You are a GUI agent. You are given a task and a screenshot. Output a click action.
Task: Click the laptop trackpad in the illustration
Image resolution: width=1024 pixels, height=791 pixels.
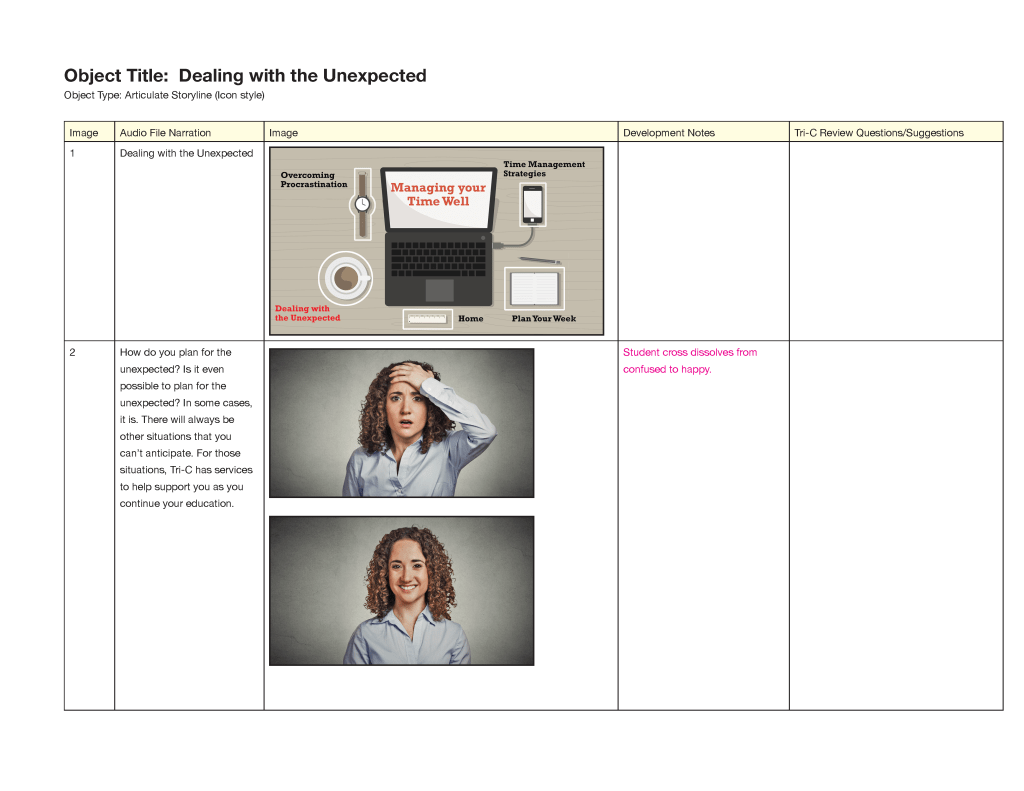pos(439,290)
